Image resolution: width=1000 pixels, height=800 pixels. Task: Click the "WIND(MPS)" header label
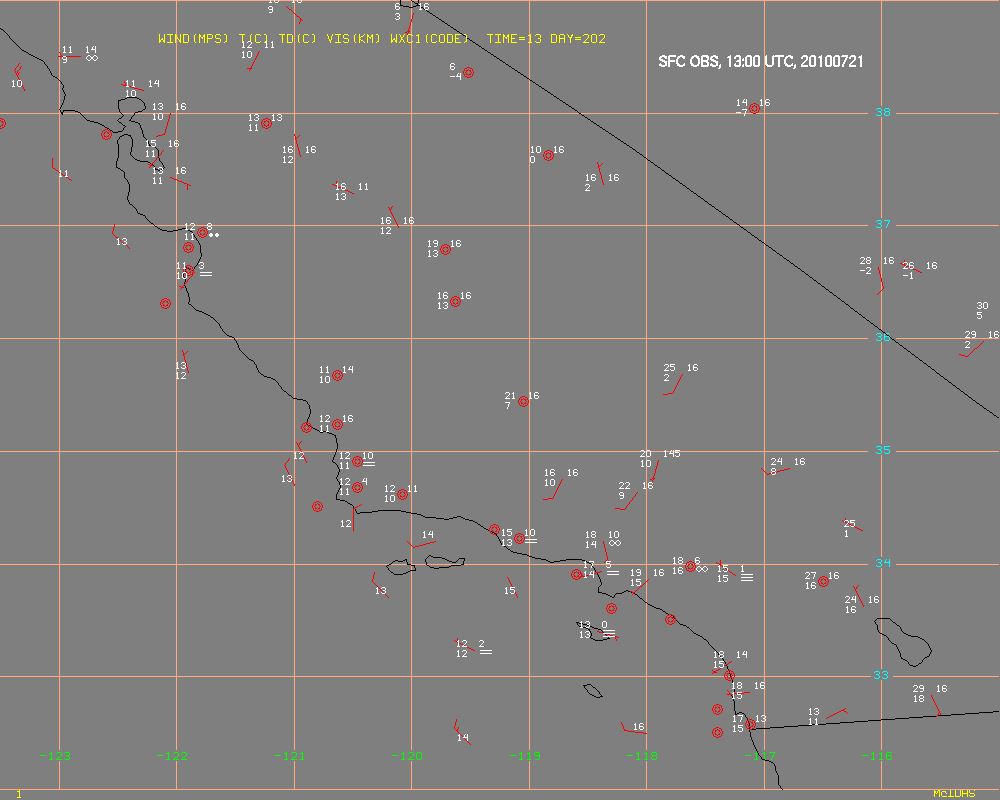[193, 39]
